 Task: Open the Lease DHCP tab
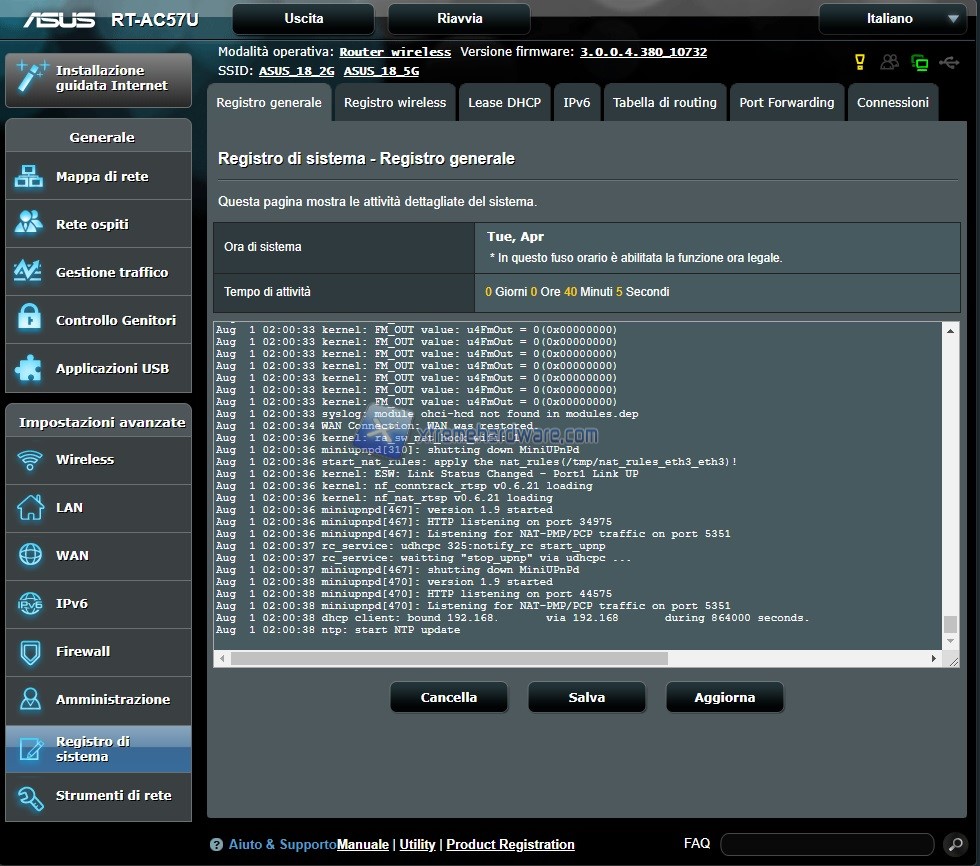(x=504, y=103)
